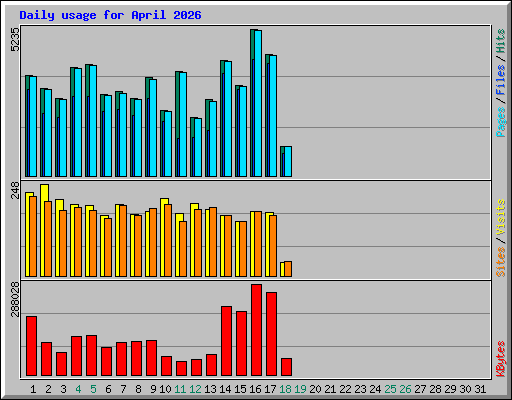
Task: Select day 6 on the x-axis
Action: 108,389
